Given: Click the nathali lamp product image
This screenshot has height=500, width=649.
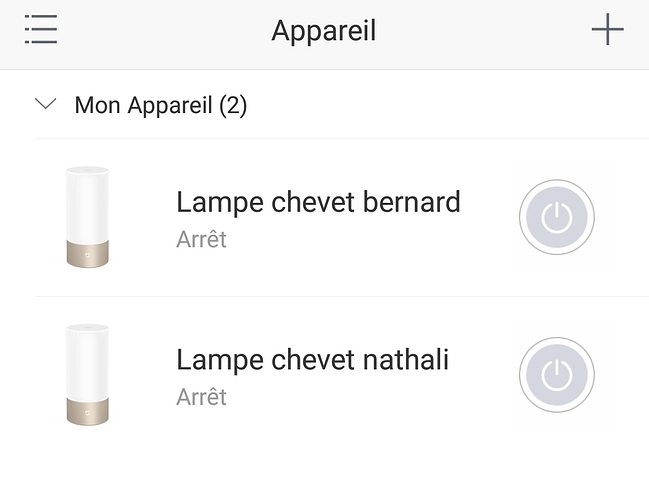Looking at the screenshot, I should click(x=87, y=375).
